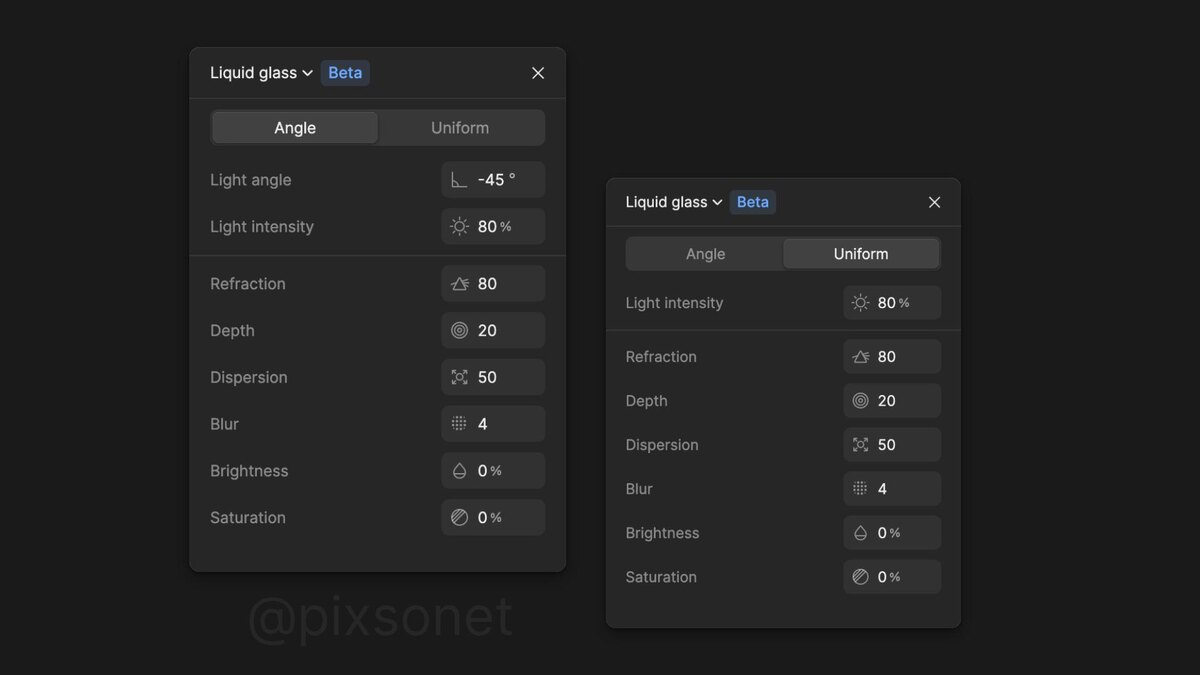Click the light angle icon in left panel
This screenshot has width=1200, height=675.
(459, 180)
